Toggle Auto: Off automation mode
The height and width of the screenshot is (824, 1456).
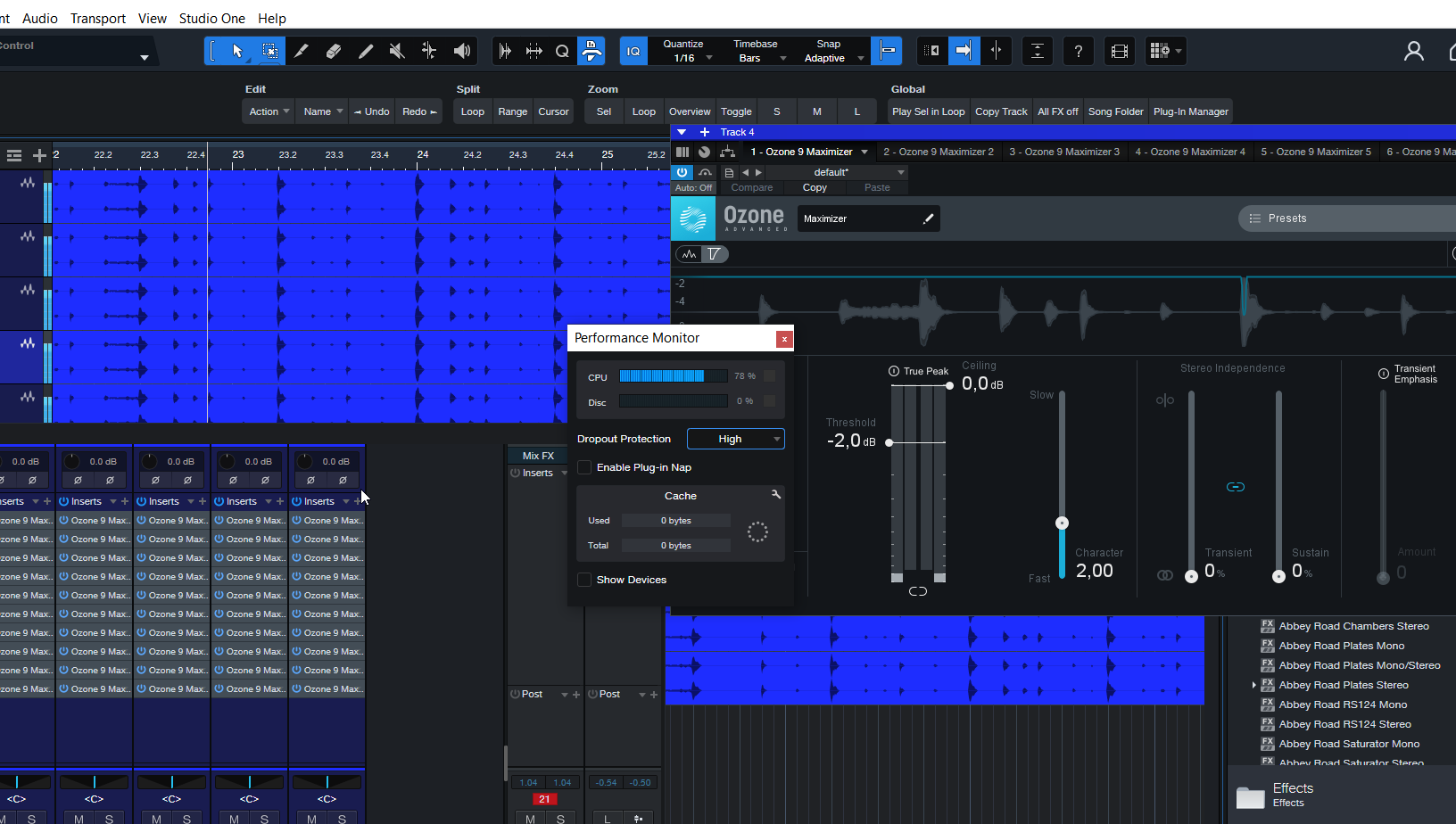pyautogui.click(x=693, y=188)
